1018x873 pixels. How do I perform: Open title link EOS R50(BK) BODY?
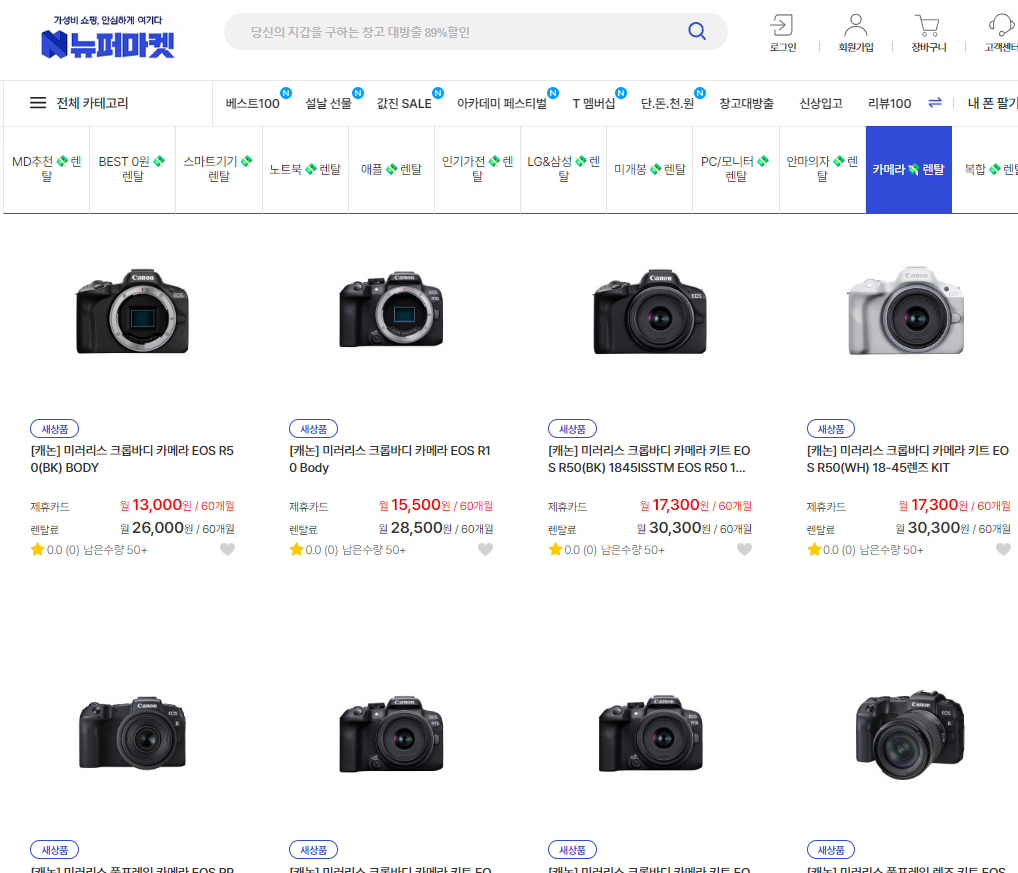(x=132, y=459)
